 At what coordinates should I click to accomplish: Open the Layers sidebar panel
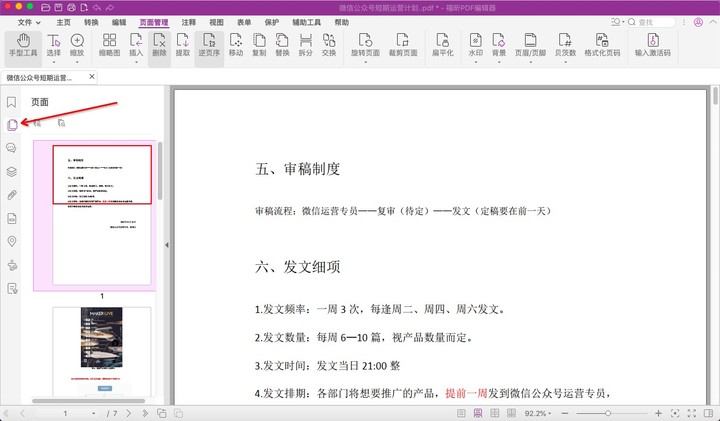pos(11,171)
